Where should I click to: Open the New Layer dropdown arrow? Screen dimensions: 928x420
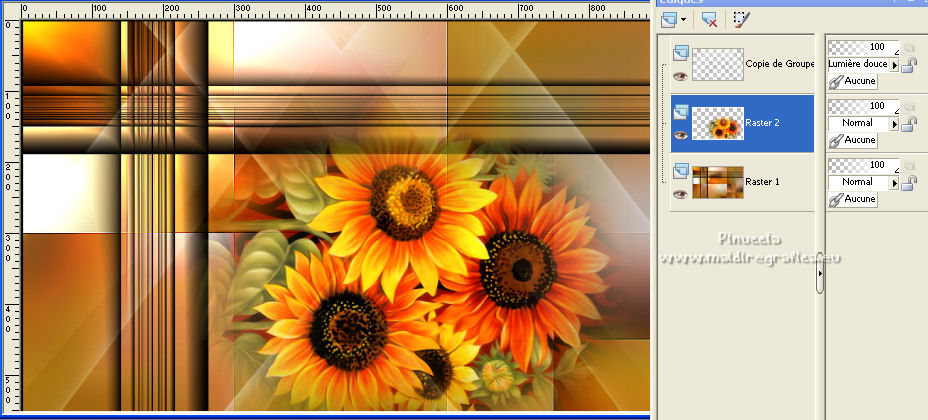coord(684,20)
